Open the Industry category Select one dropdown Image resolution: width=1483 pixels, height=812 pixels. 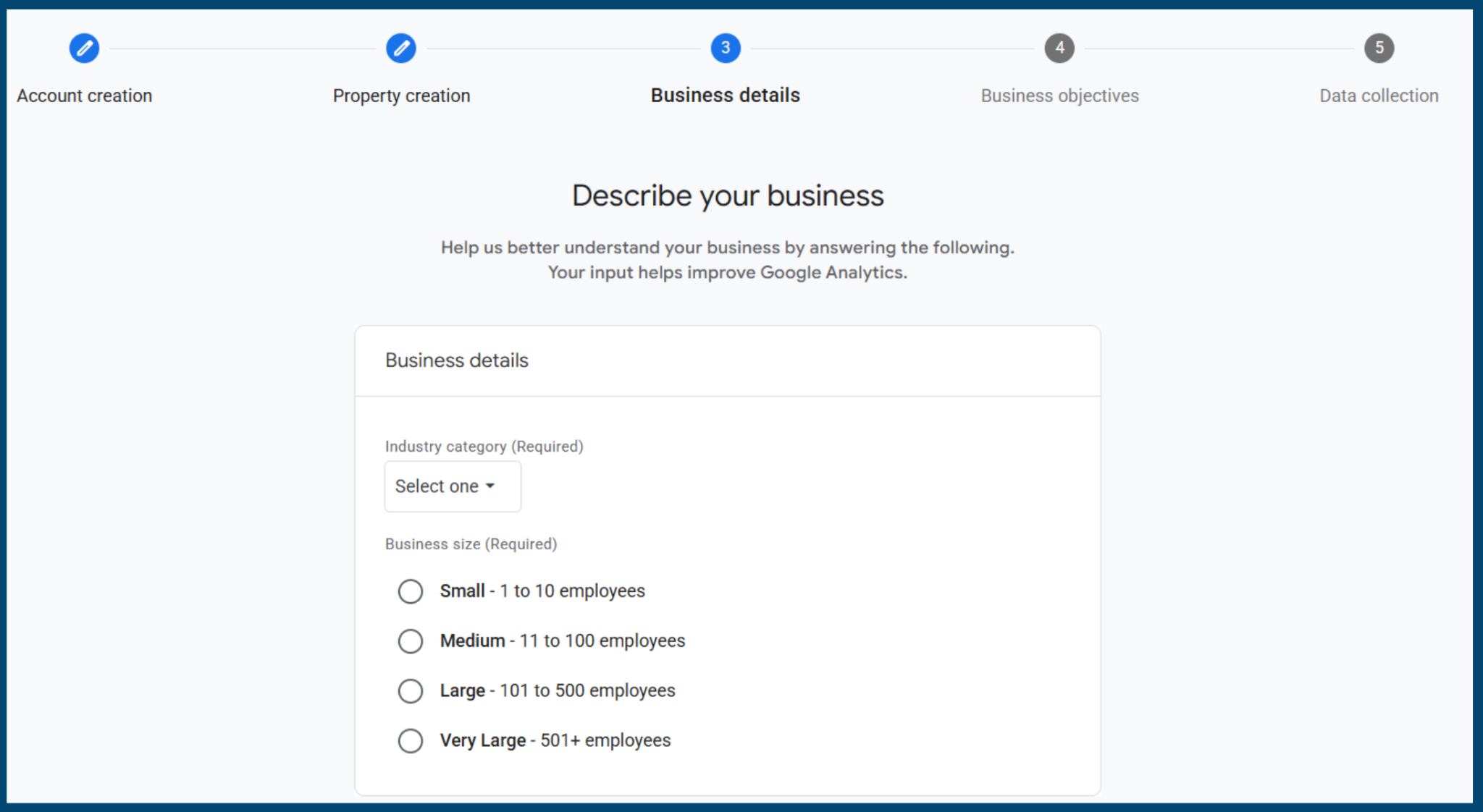pyautogui.click(x=453, y=486)
